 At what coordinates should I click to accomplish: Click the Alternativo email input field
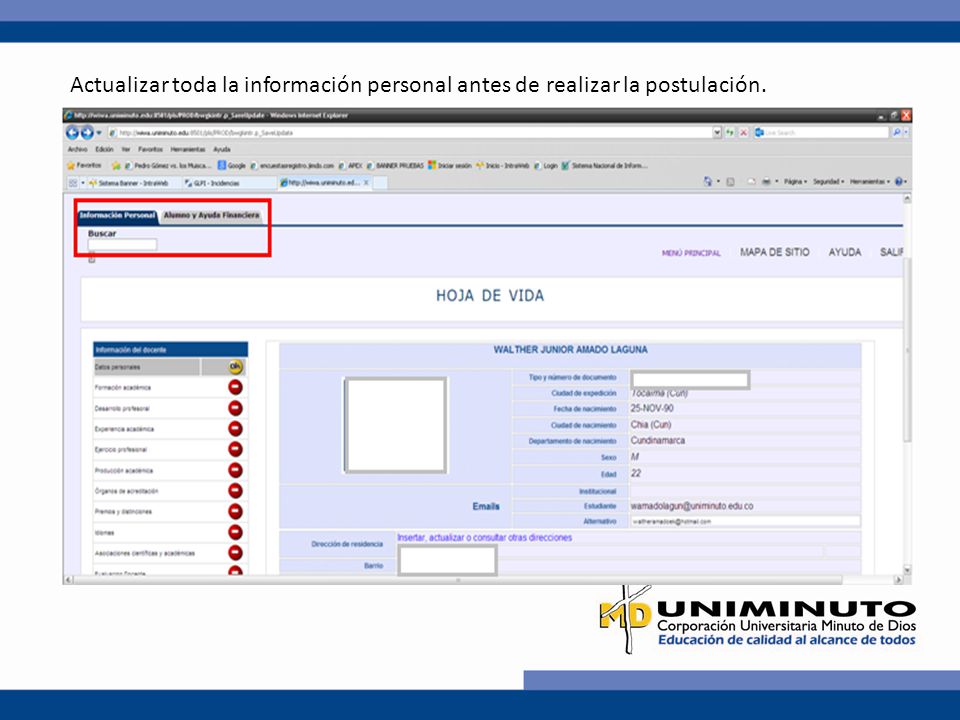click(745, 522)
